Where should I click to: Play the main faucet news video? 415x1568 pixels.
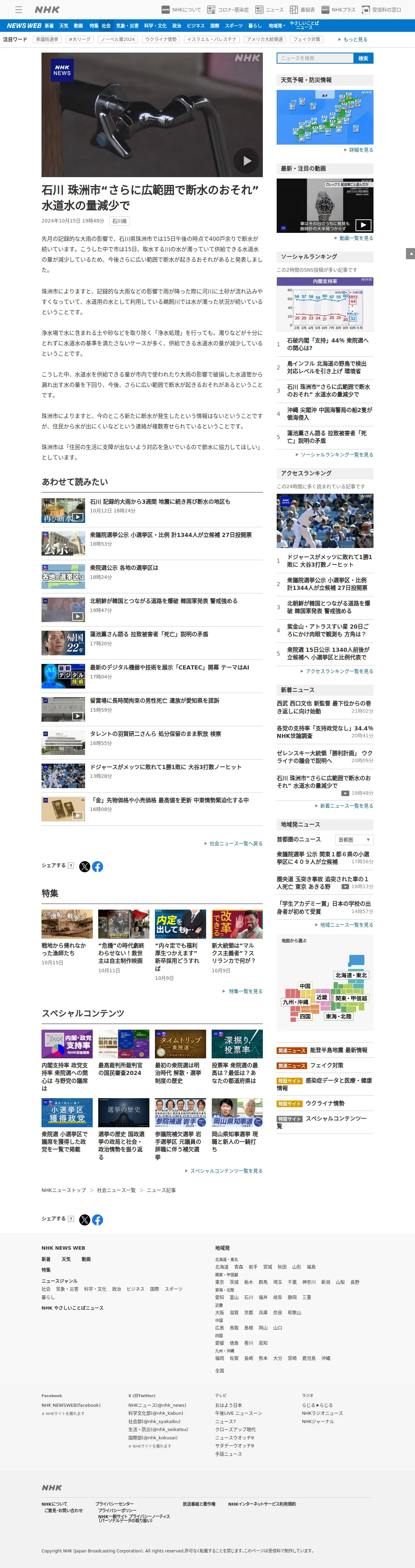[x=247, y=161]
